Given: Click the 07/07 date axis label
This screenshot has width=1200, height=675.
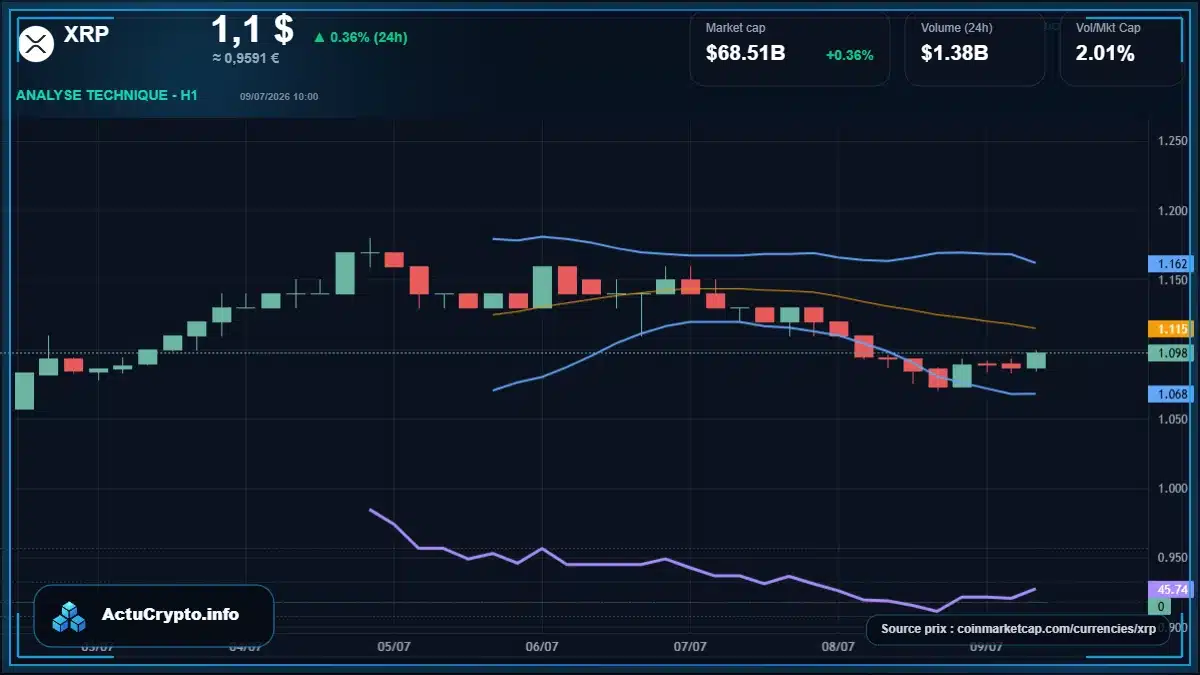Looking at the screenshot, I should [x=691, y=647].
